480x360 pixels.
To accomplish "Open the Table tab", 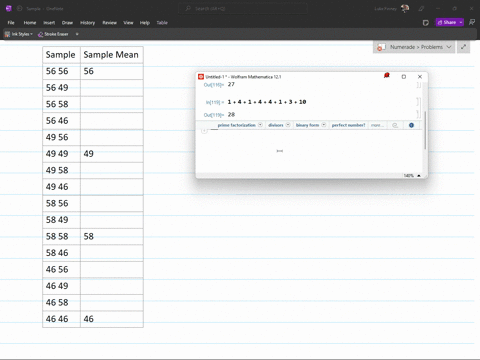I will [x=162, y=23].
